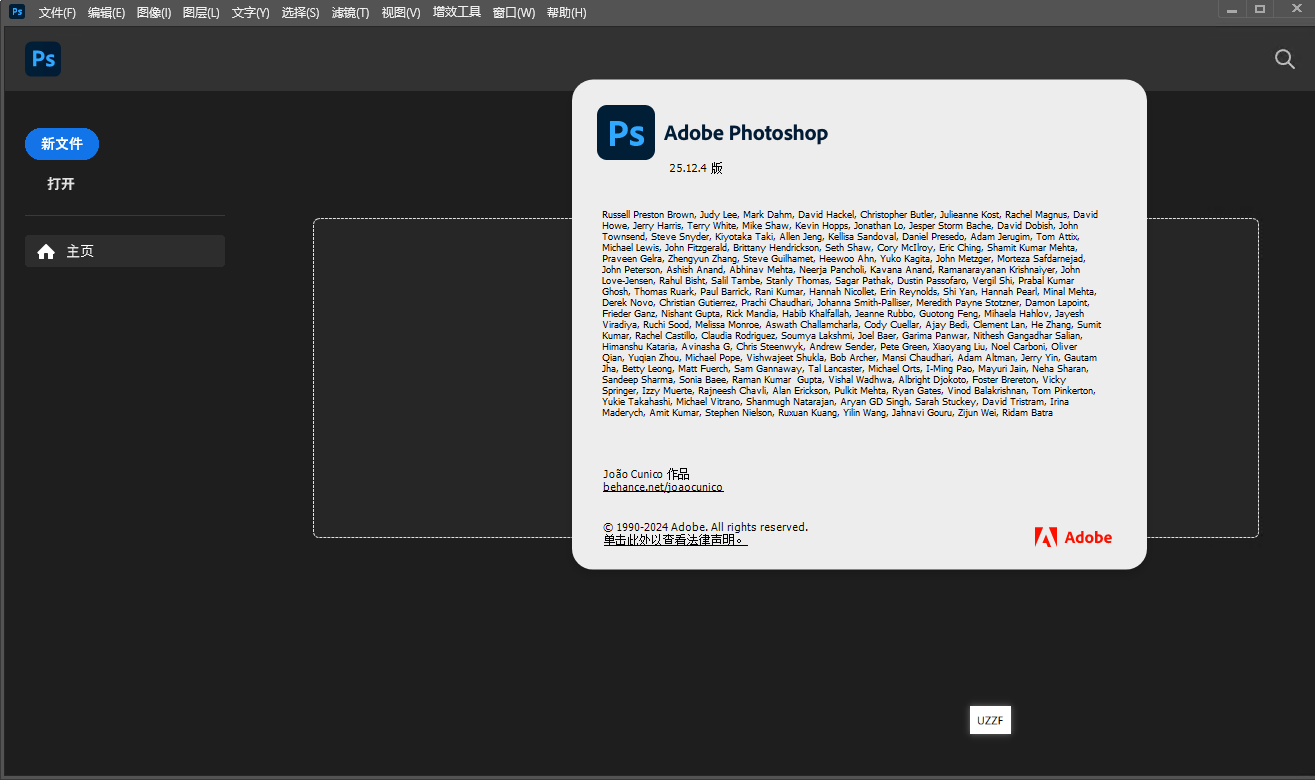Click the small Ps icon in the title bar
Viewport: 1315px width, 780px height.
(x=17, y=12)
